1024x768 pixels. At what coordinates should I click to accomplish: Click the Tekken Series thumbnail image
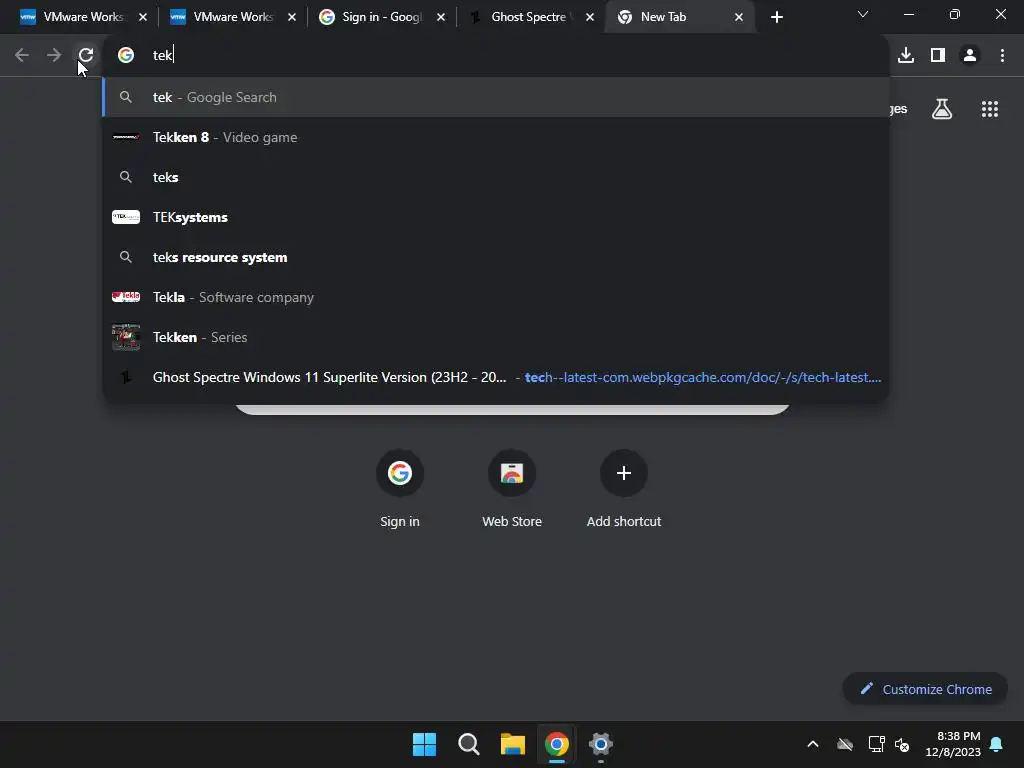[x=126, y=337]
